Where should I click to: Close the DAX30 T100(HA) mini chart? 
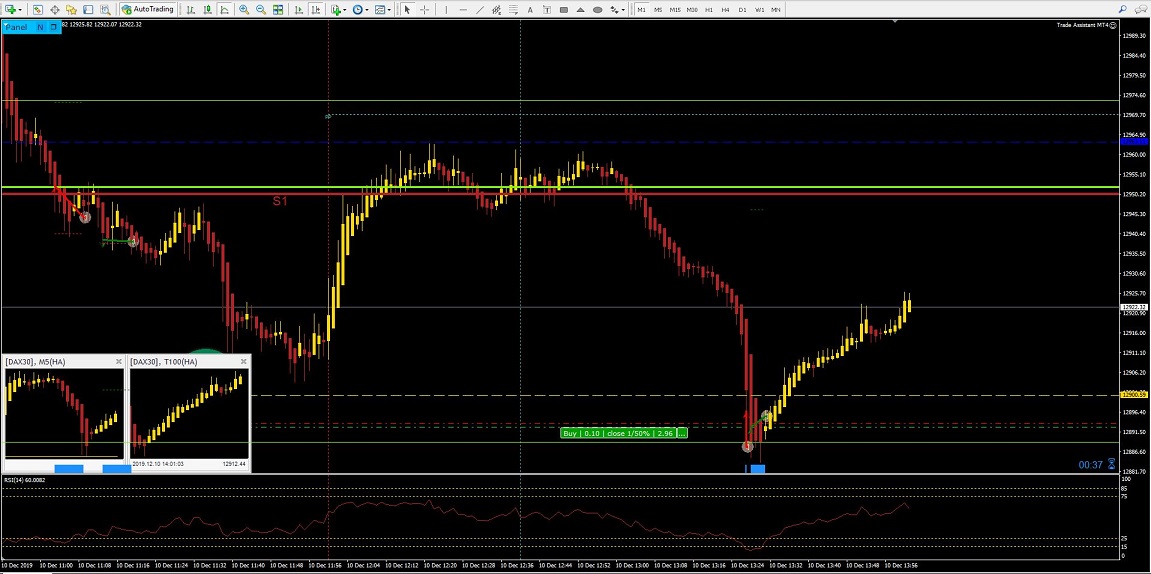pyautogui.click(x=244, y=361)
